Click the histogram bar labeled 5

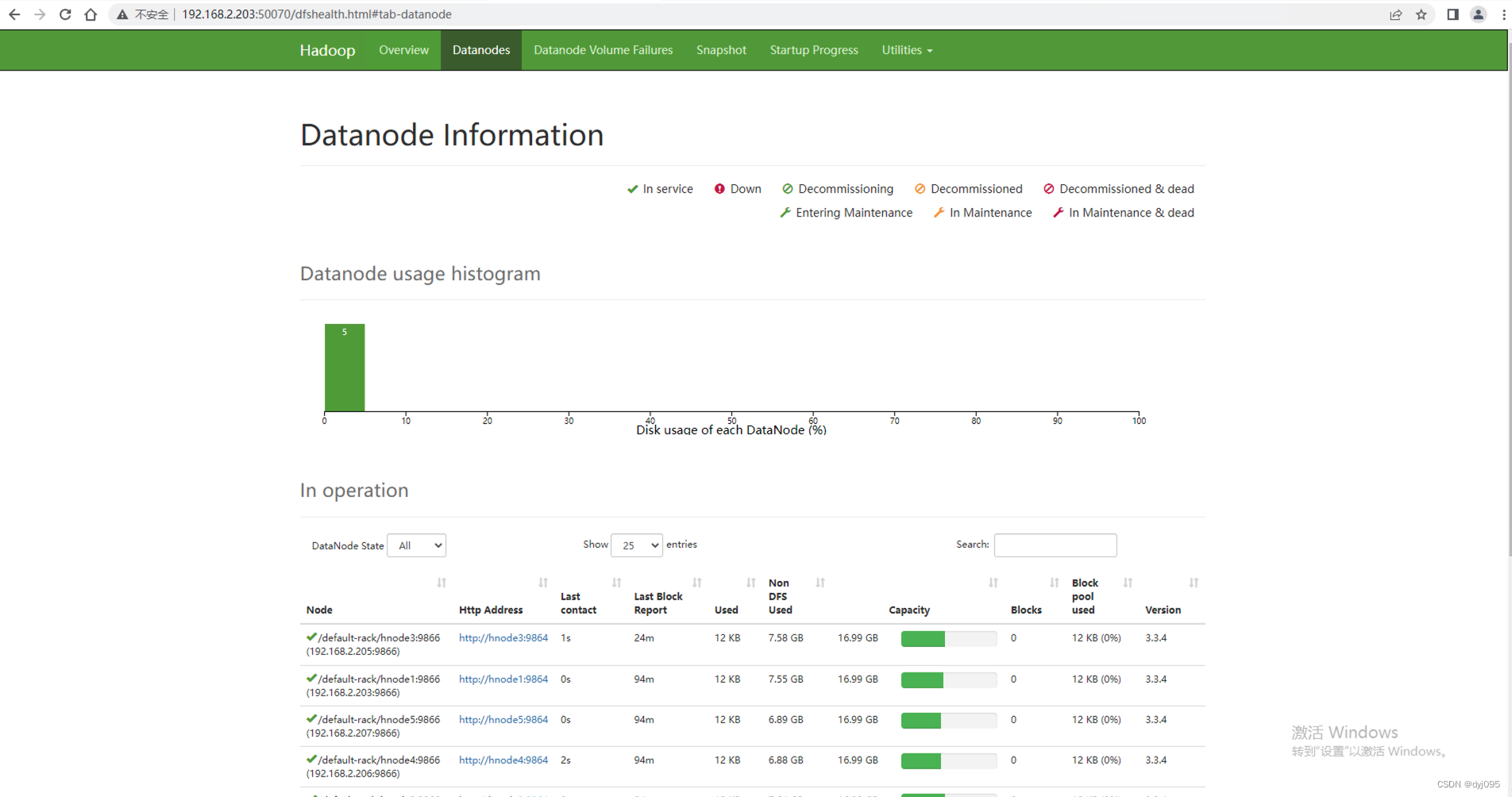pyautogui.click(x=345, y=368)
